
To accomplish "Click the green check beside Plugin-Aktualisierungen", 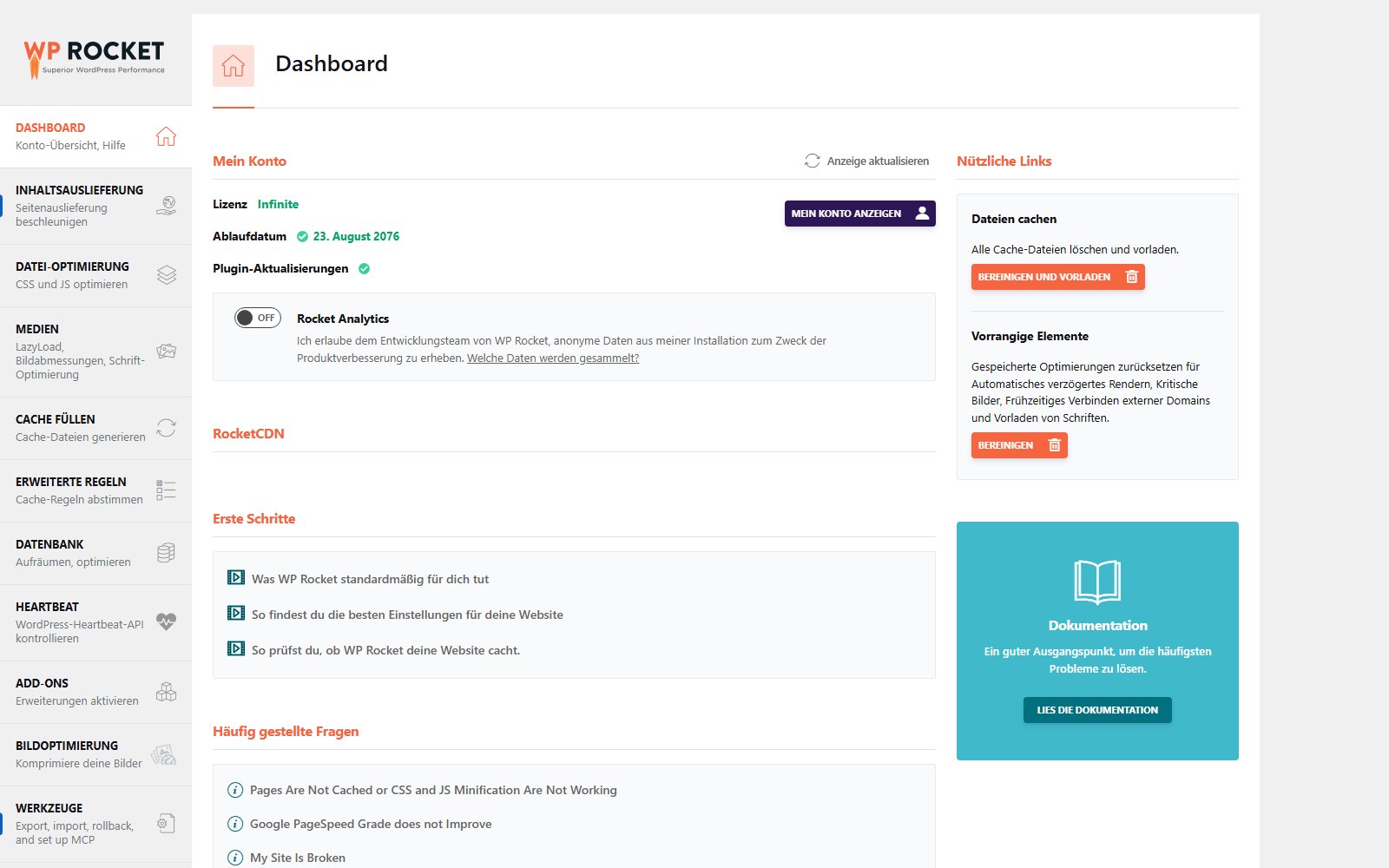I will pyautogui.click(x=365, y=268).
